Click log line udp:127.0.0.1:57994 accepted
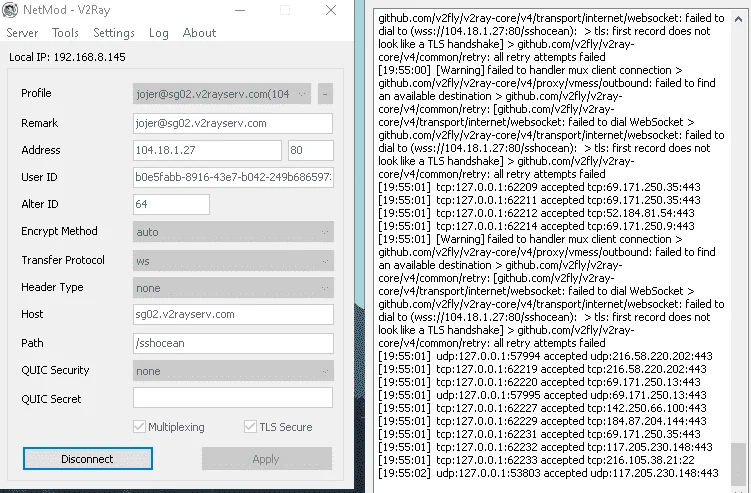Image resolution: width=751 pixels, height=493 pixels. (x=546, y=356)
